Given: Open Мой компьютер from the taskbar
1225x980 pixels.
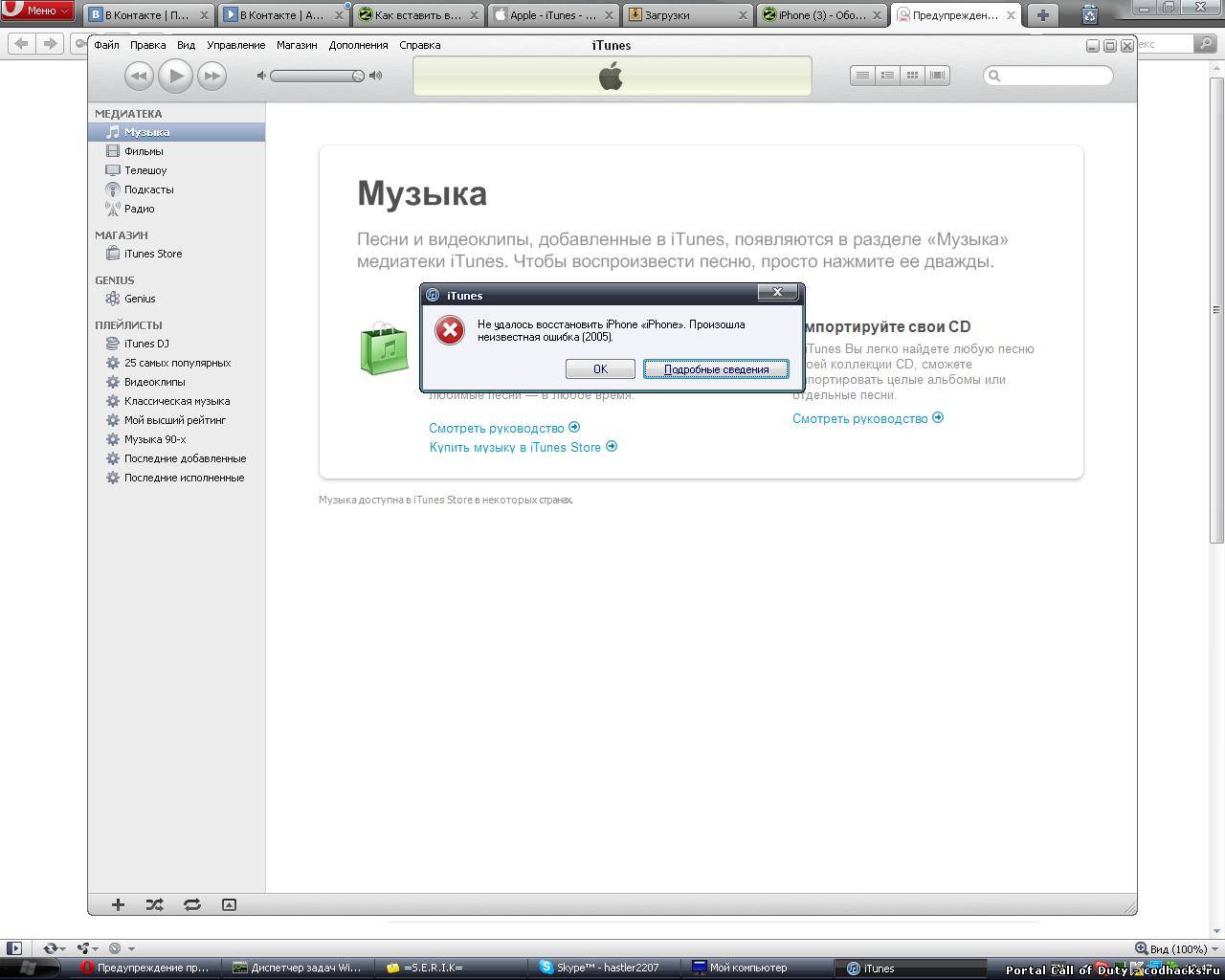Looking at the screenshot, I should click(x=758, y=968).
